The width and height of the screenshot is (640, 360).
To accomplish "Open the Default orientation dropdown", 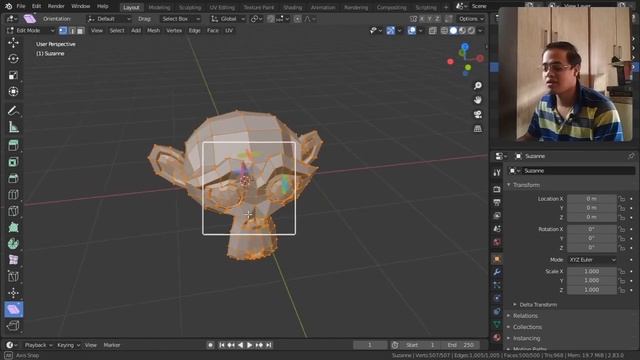I will (109, 19).
